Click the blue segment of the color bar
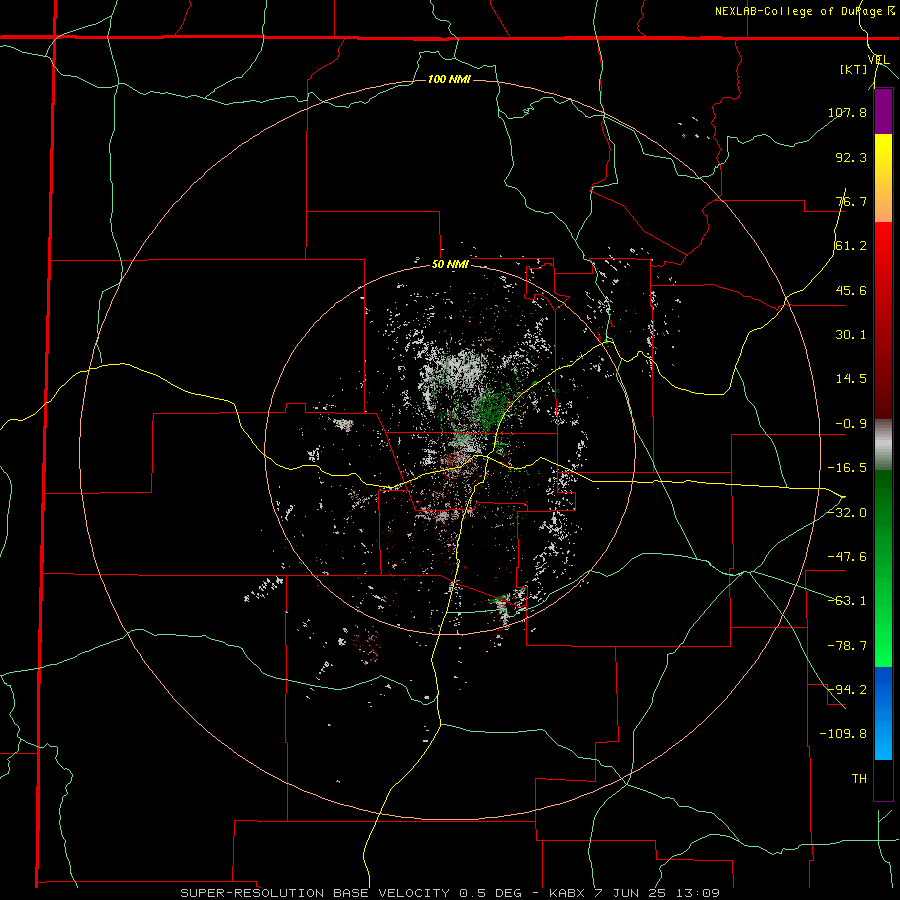900x900 pixels. (883, 713)
